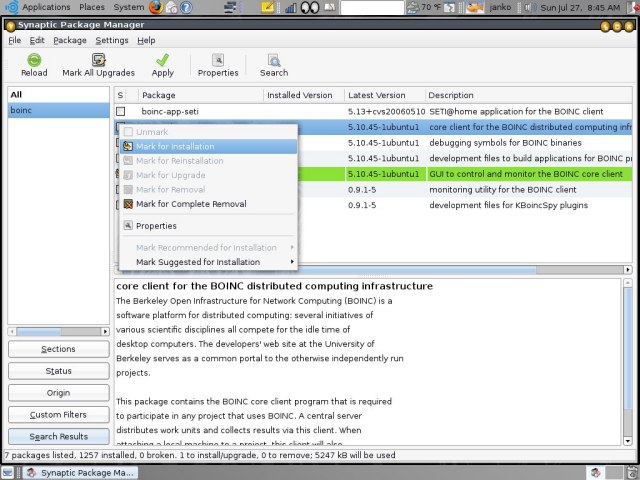640x480 pixels.
Task: Click the Search Results button
Action: (x=58, y=436)
